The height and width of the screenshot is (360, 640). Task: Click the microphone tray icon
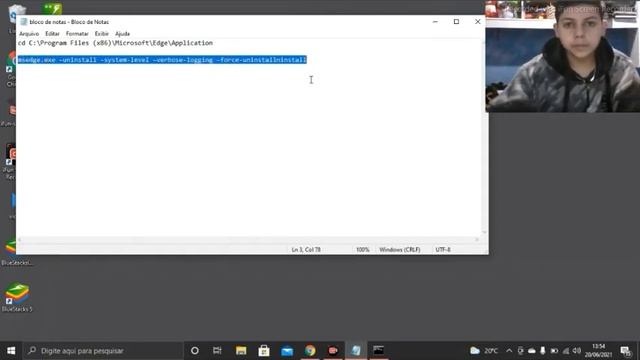coord(542,351)
